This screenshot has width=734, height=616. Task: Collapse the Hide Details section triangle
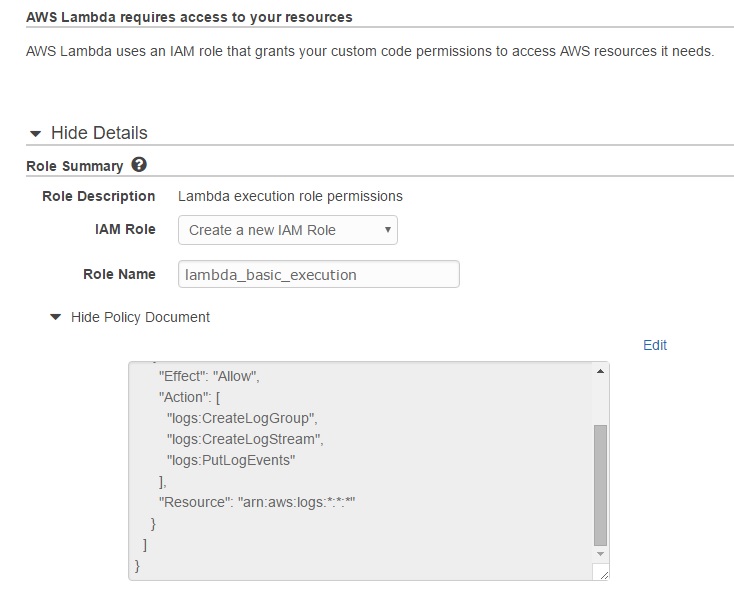(x=35, y=134)
